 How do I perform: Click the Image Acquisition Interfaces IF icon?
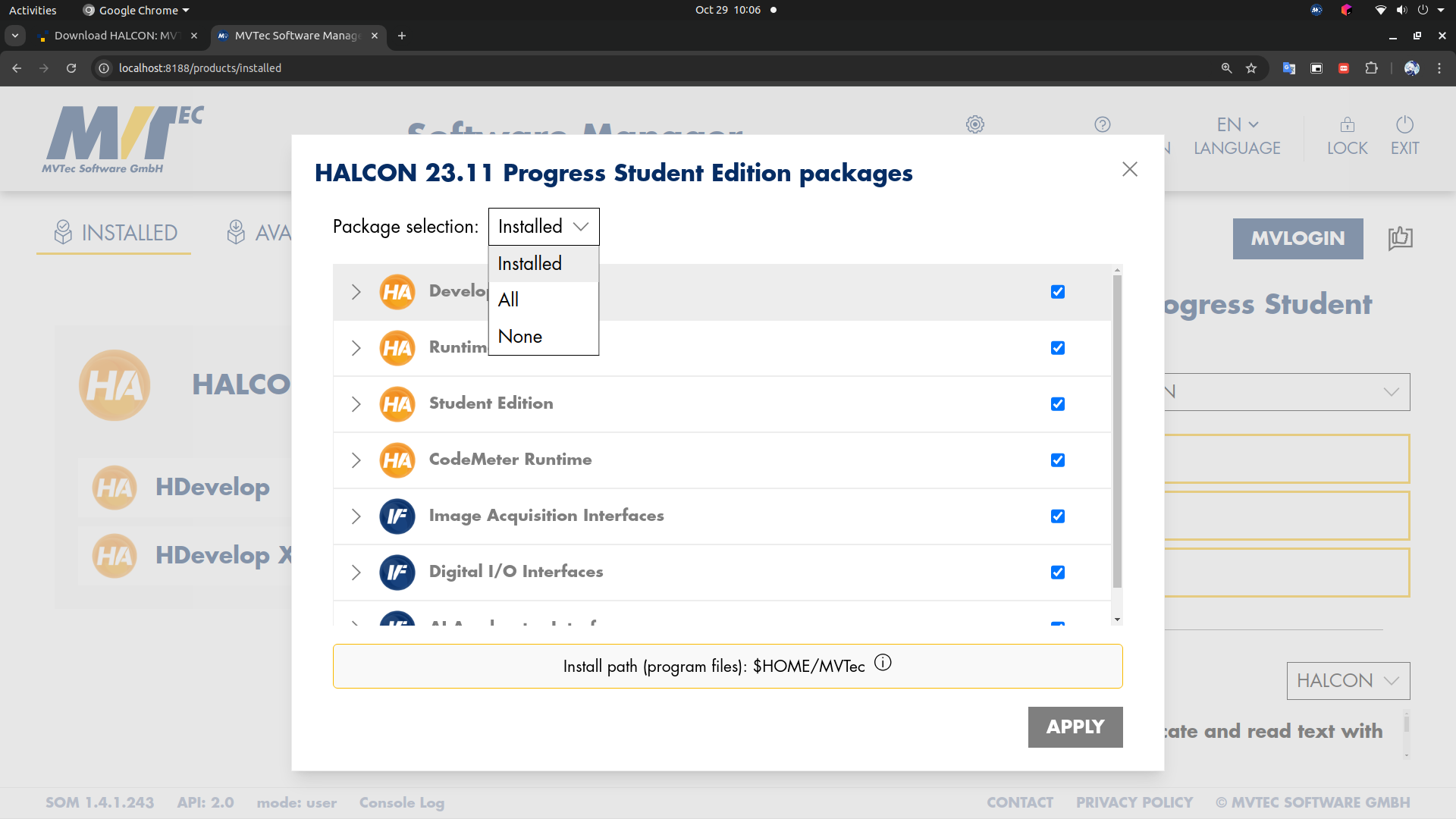pos(397,516)
